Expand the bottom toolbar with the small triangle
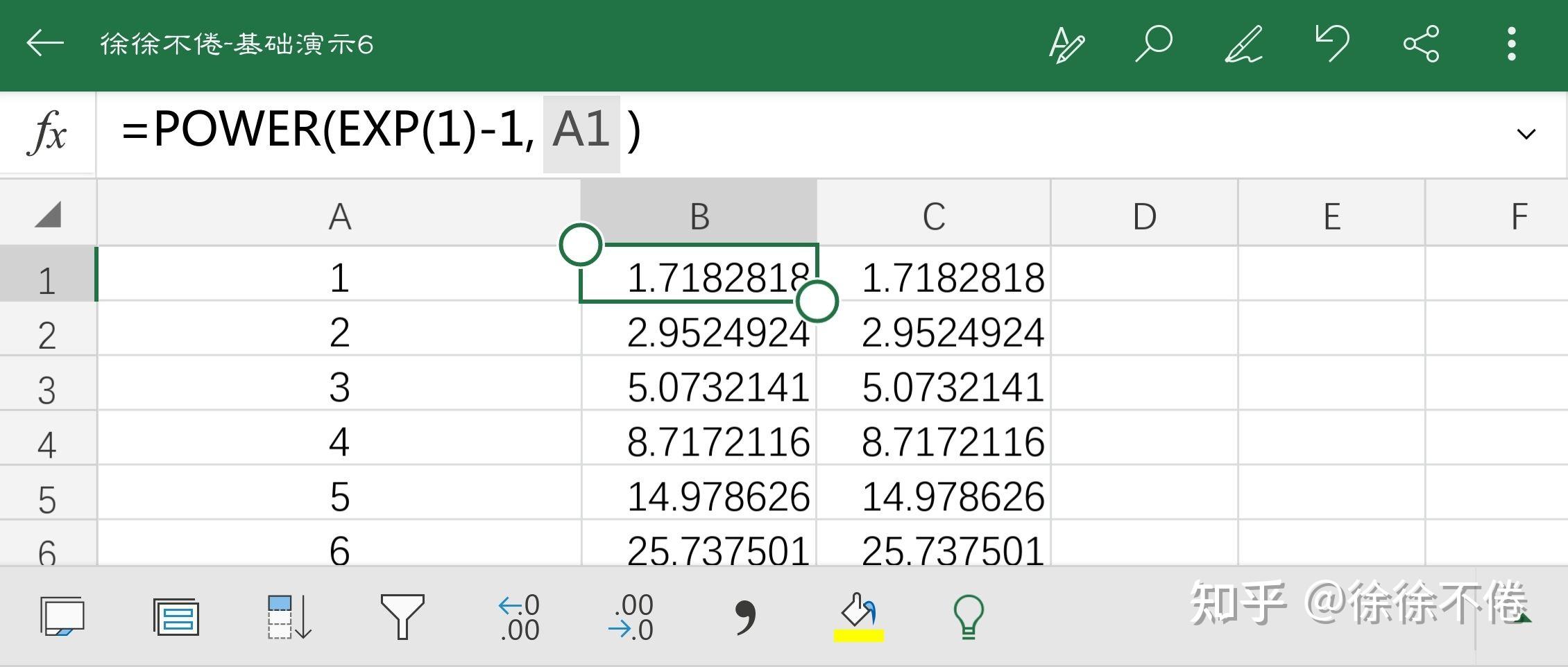The width and height of the screenshot is (1568, 667). click(1524, 617)
